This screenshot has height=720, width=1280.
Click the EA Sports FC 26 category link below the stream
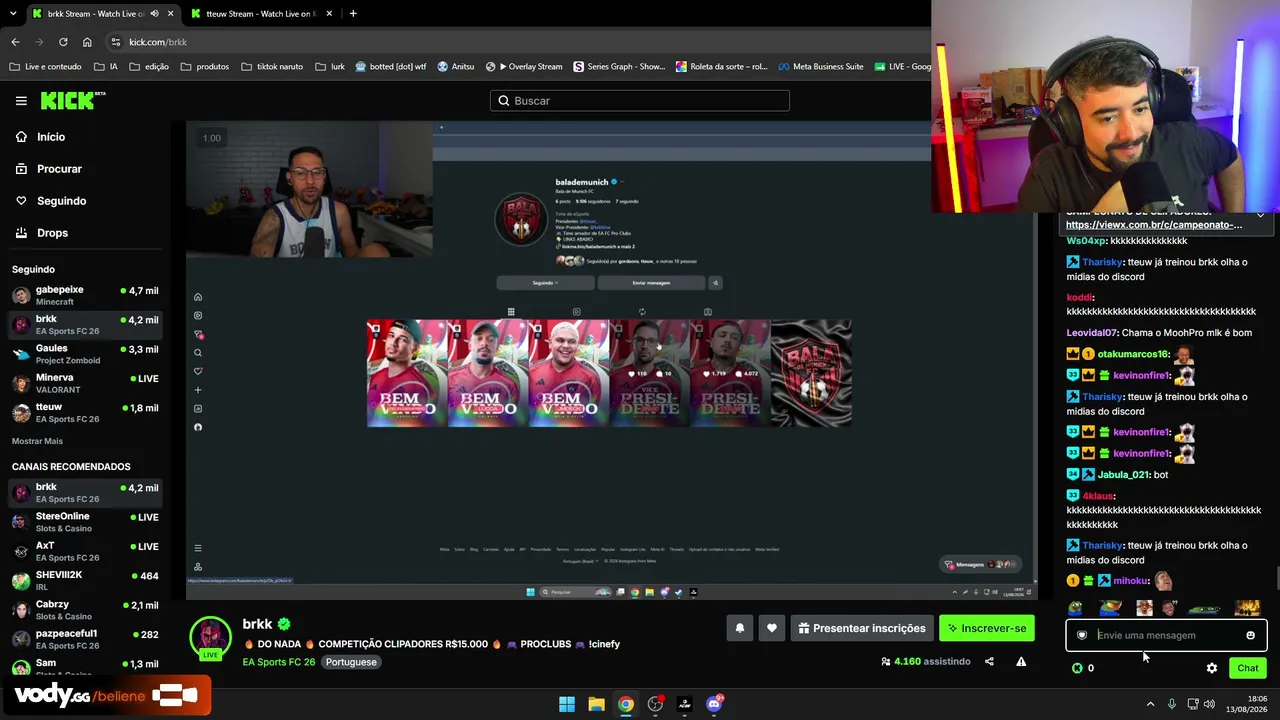279,662
